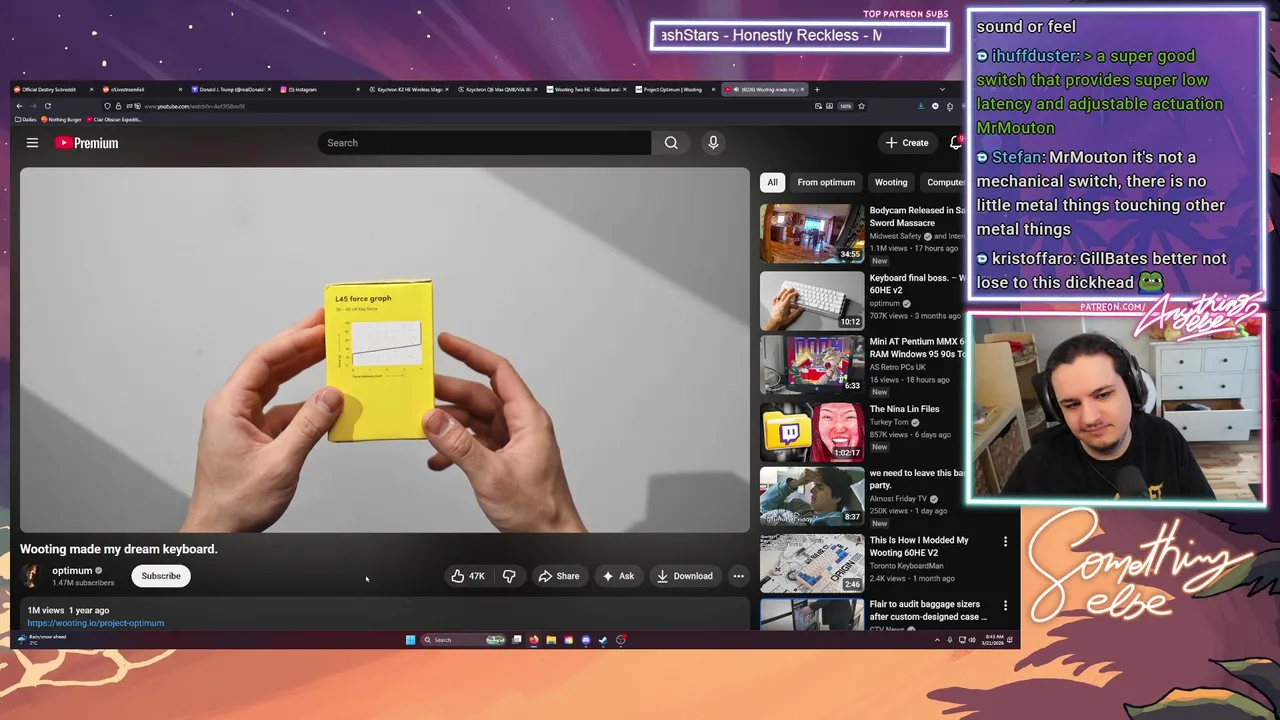Open optimum channel name link
Viewport: 1280px width, 720px height.
pyautogui.click(x=72, y=570)
